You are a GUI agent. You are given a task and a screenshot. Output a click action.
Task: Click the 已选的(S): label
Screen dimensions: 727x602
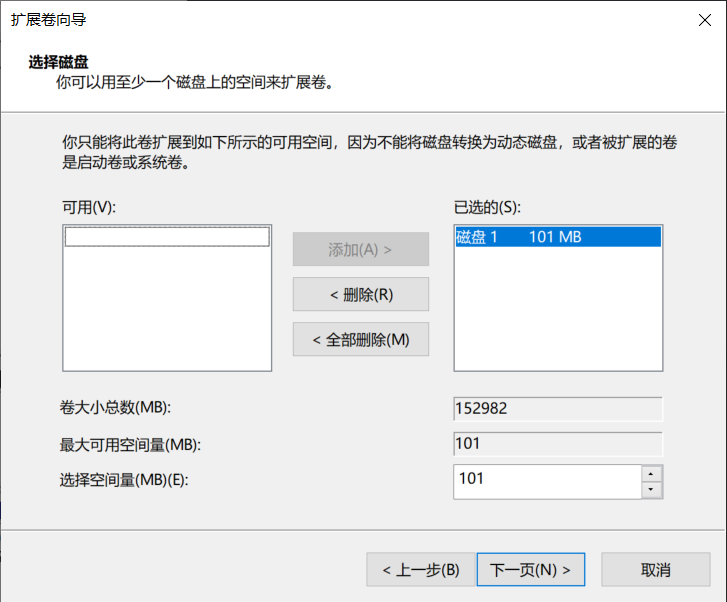point(487,207)
